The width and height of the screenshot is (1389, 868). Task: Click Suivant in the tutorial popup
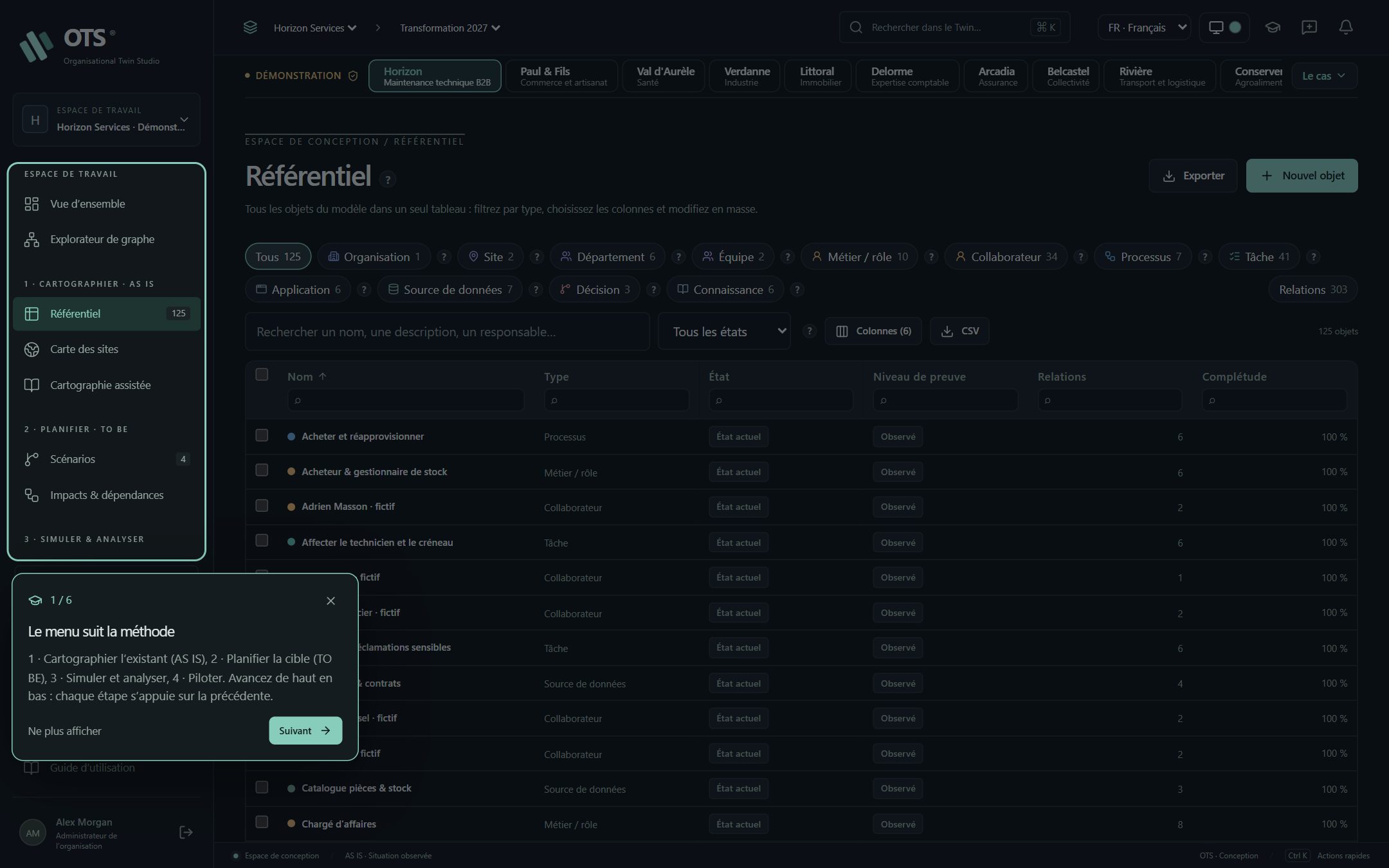click(x=305, y=730)
